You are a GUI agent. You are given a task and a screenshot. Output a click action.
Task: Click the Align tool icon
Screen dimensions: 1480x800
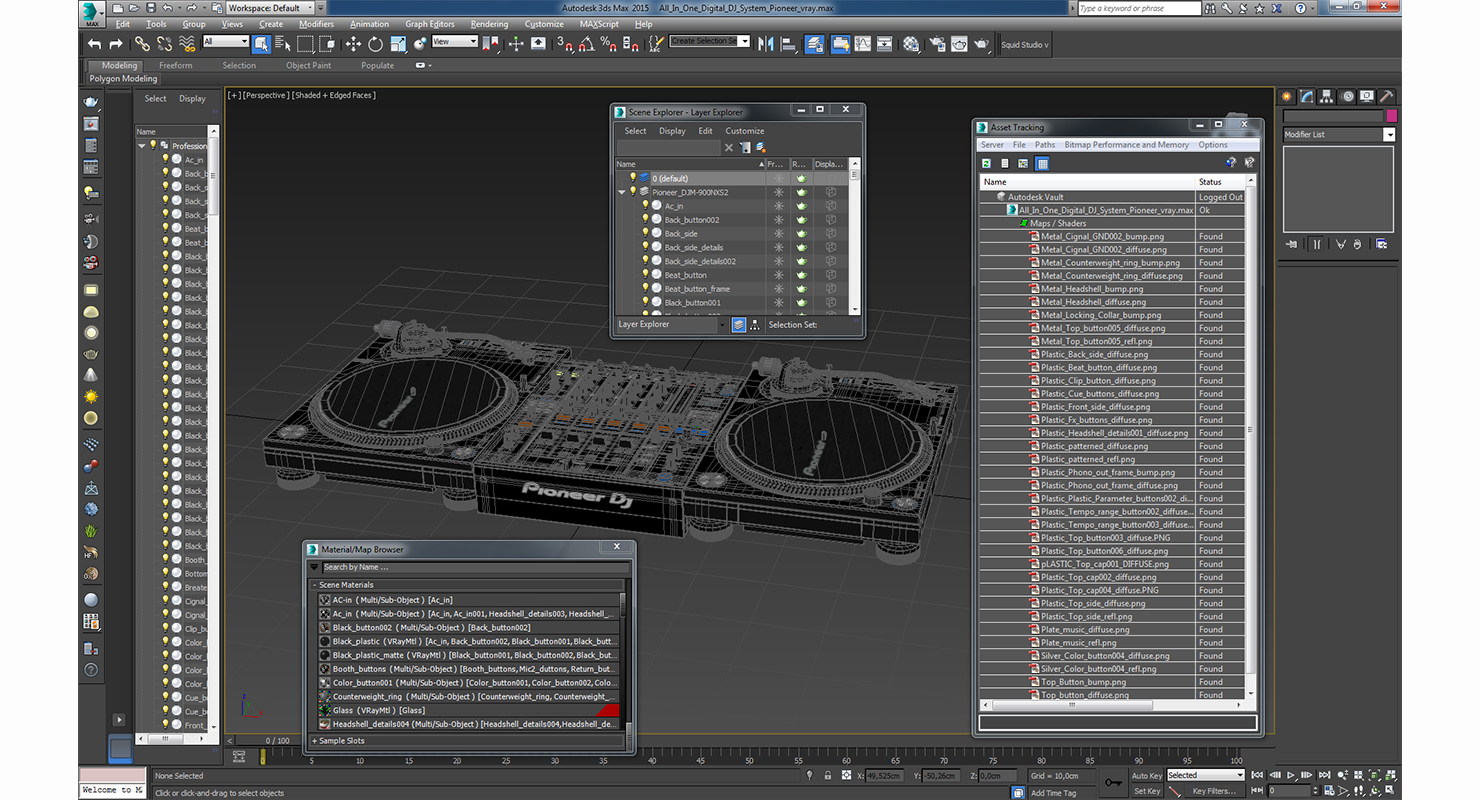789,44
